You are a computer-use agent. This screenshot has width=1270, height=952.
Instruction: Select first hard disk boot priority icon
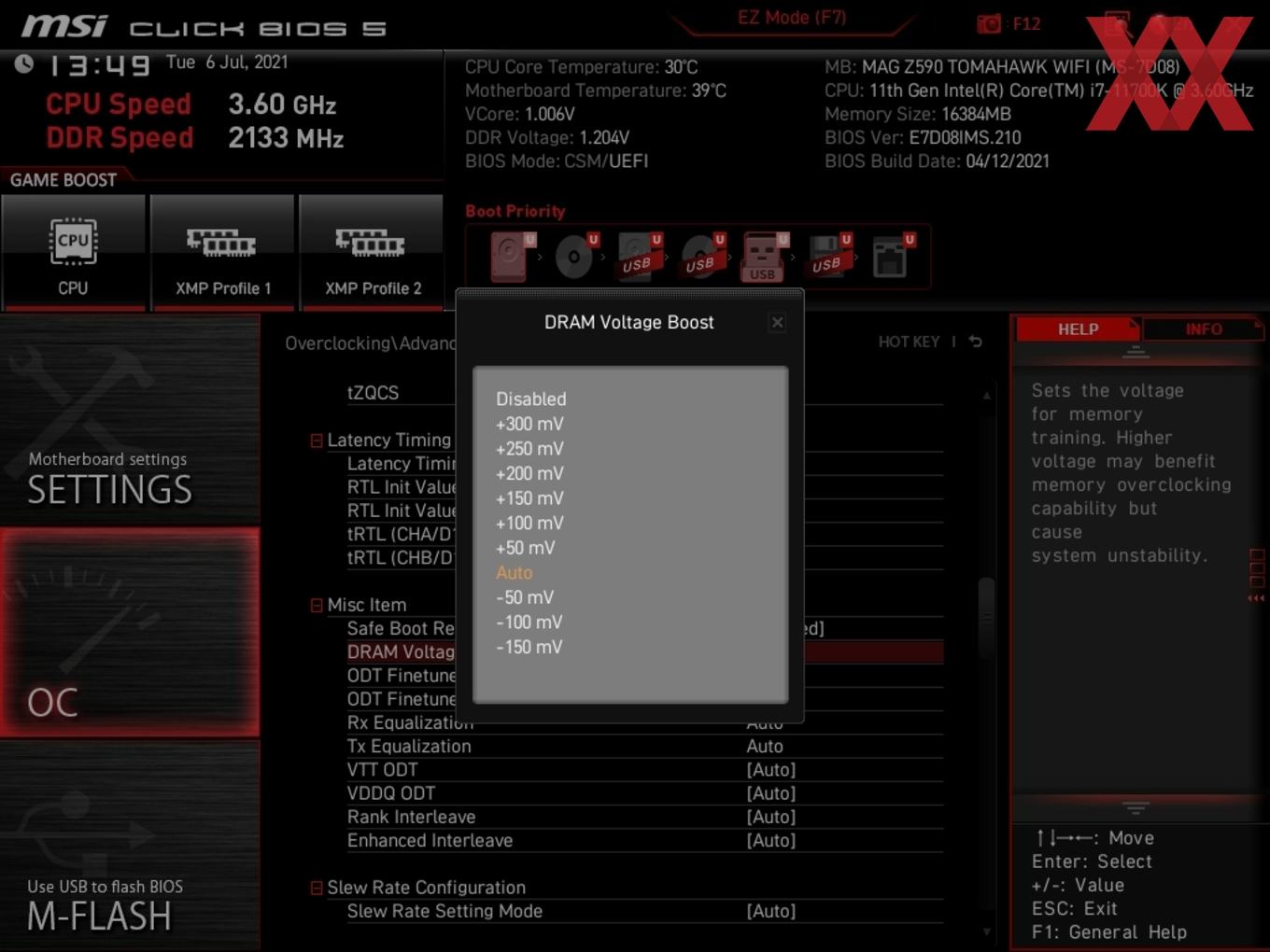click(x=512, y=256)
